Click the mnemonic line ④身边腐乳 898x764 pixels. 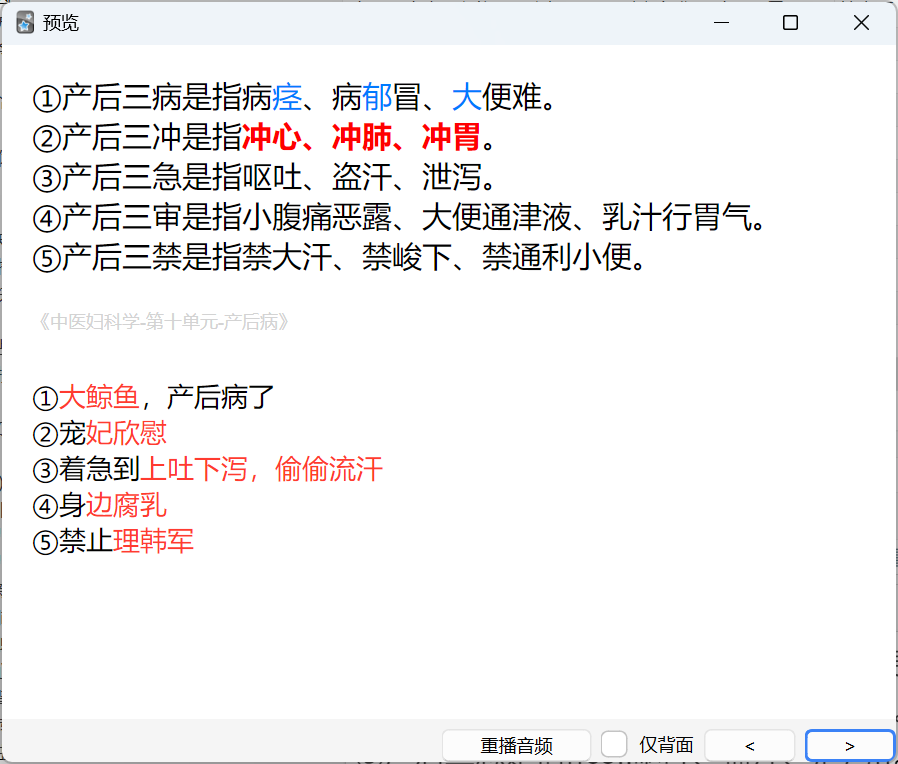[100, 505]
